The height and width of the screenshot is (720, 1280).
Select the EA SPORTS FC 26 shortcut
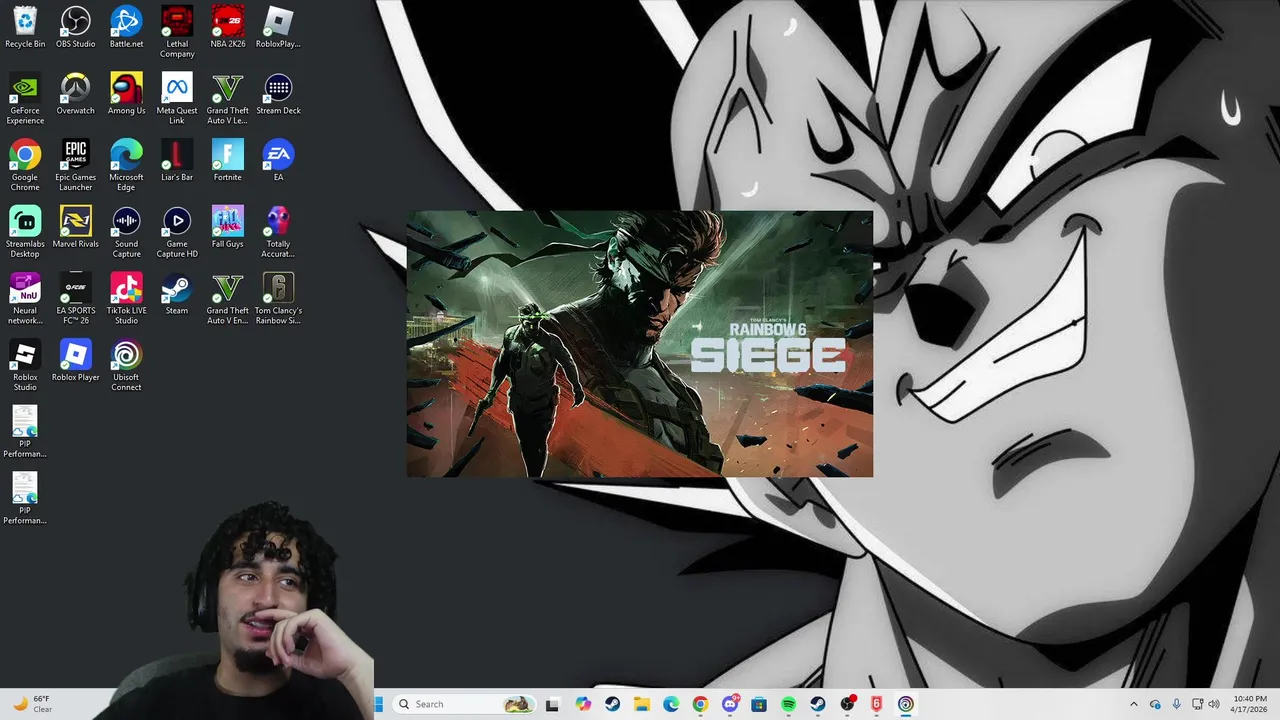coord(76,299)
